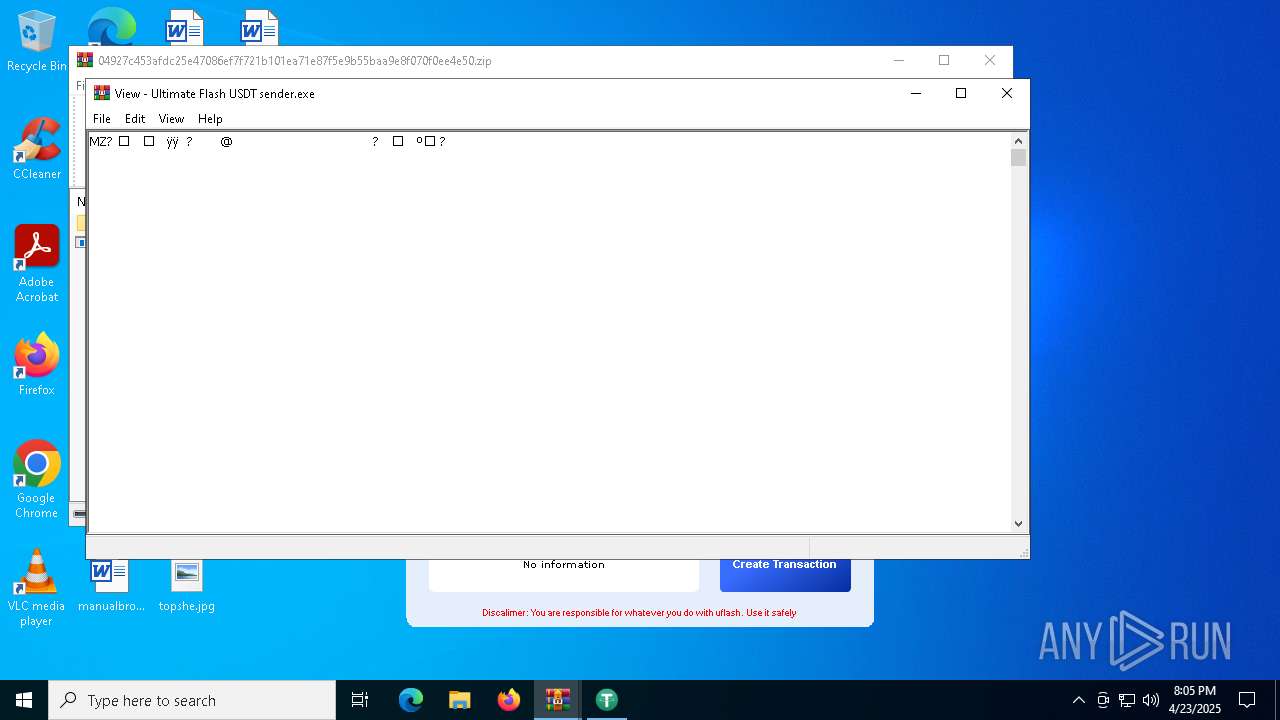
Task: Minimize the zip archive window
Action: click(x=898, y=60)
